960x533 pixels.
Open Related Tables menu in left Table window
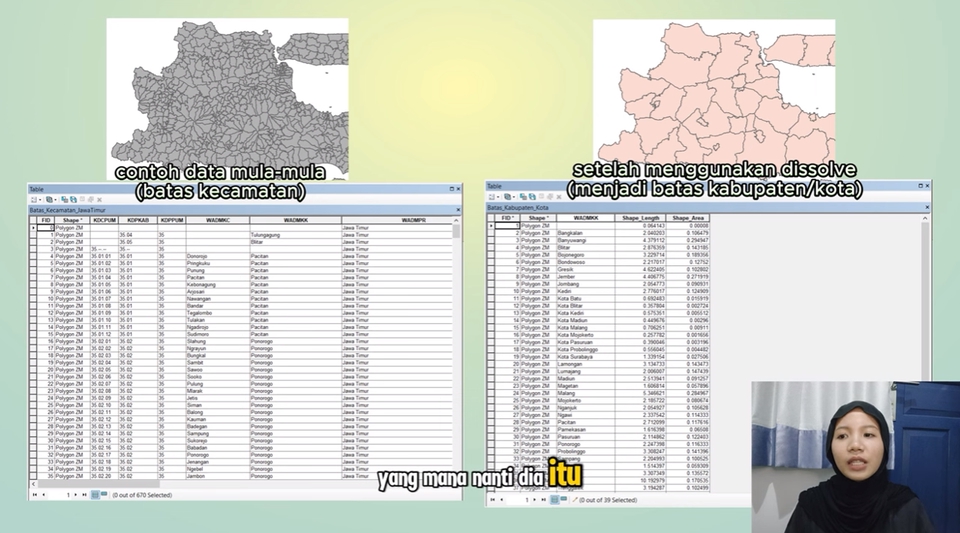click(x=51, y=199)
